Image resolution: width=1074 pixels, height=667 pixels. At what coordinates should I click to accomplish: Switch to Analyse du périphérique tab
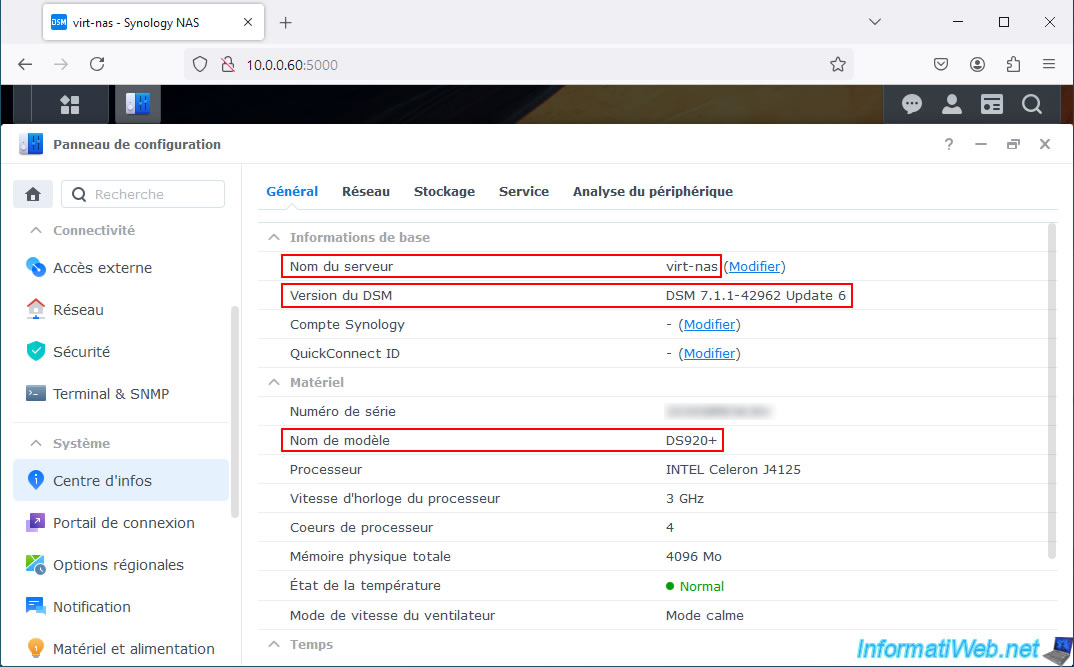click(653, 192)
